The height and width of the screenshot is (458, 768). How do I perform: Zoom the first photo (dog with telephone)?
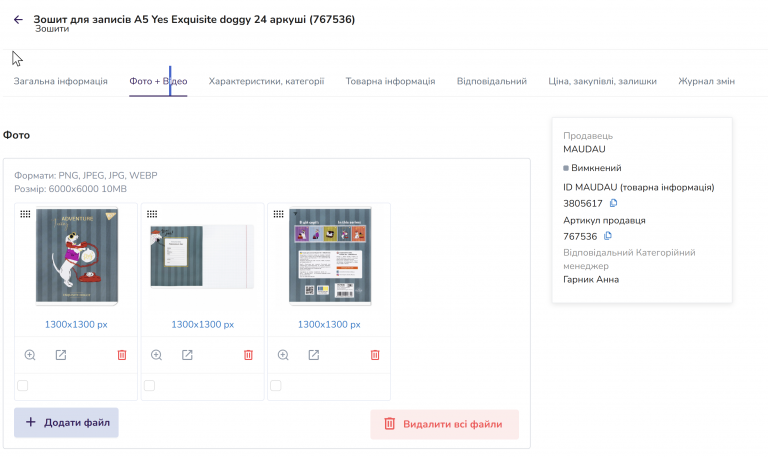[x=30, y=355]
